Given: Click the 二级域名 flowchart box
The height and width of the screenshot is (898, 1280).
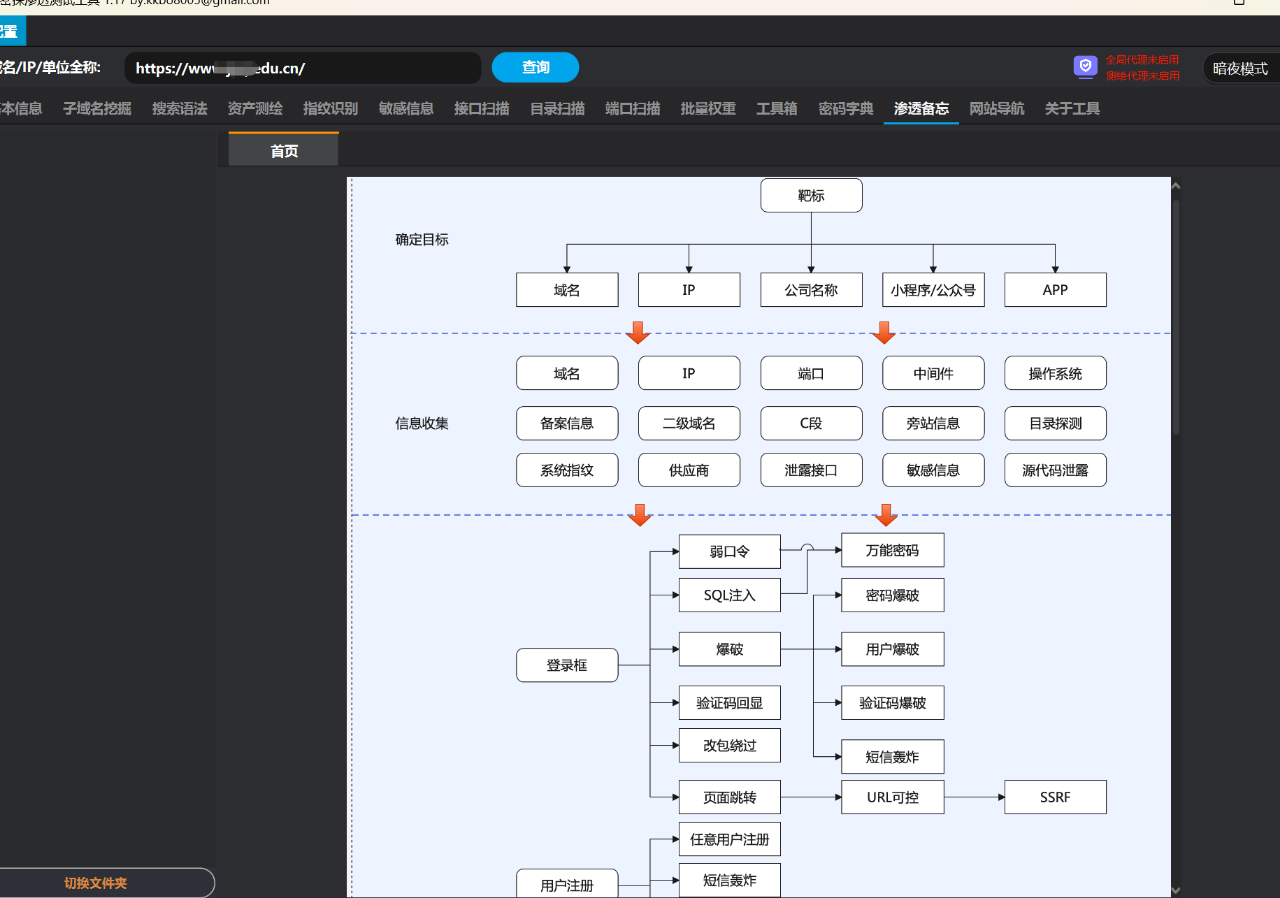Looking at the screenshot, I should [689, 423].
